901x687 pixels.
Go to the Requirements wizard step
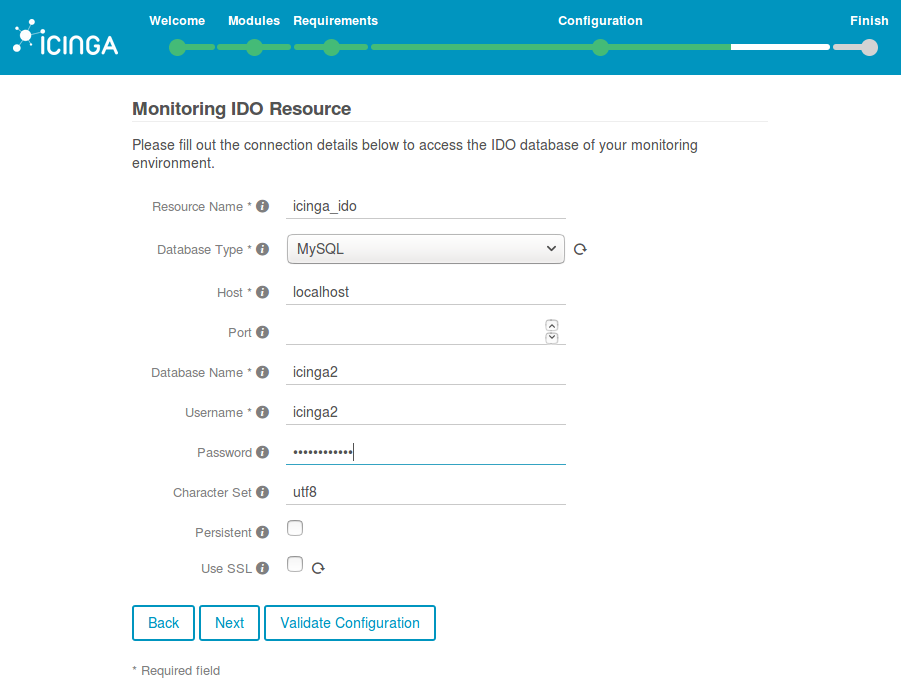(x=336, y=21)
